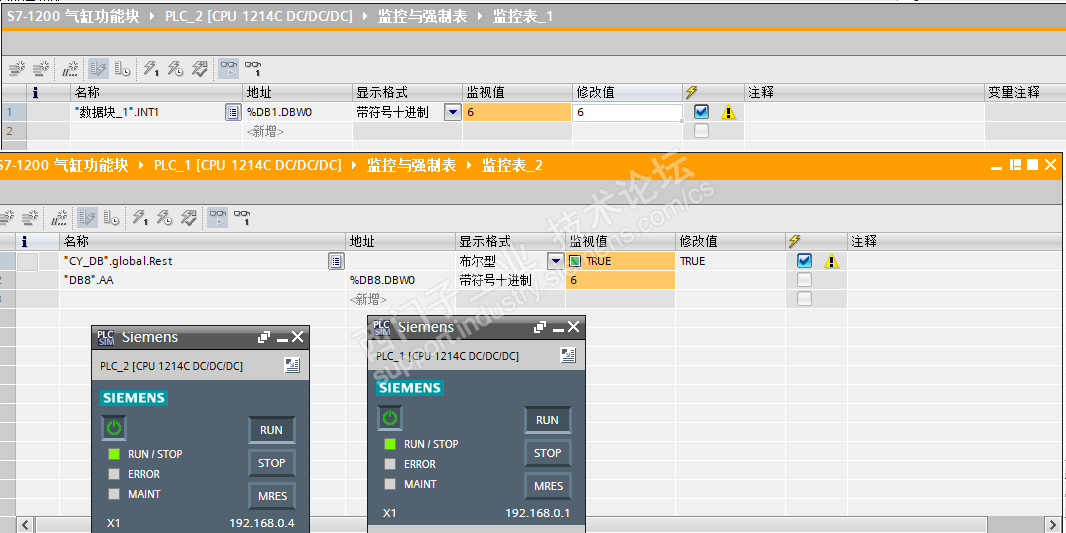Toggle modify checkbox in 监控表_2 新增 row
Screen dimensions: 1066x533
(804, 298)
